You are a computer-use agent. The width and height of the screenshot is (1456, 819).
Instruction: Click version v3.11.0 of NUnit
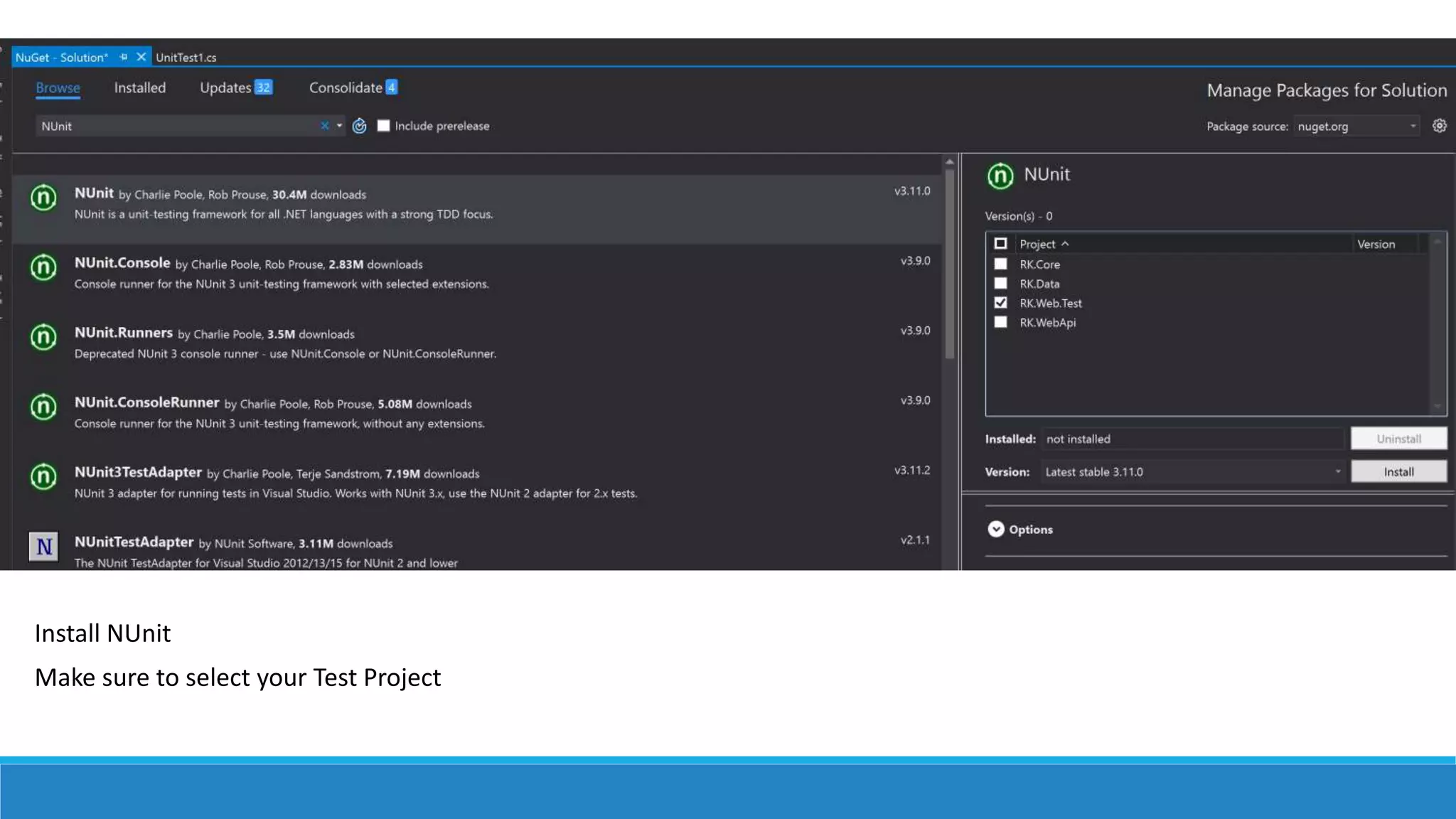[912, 191]
